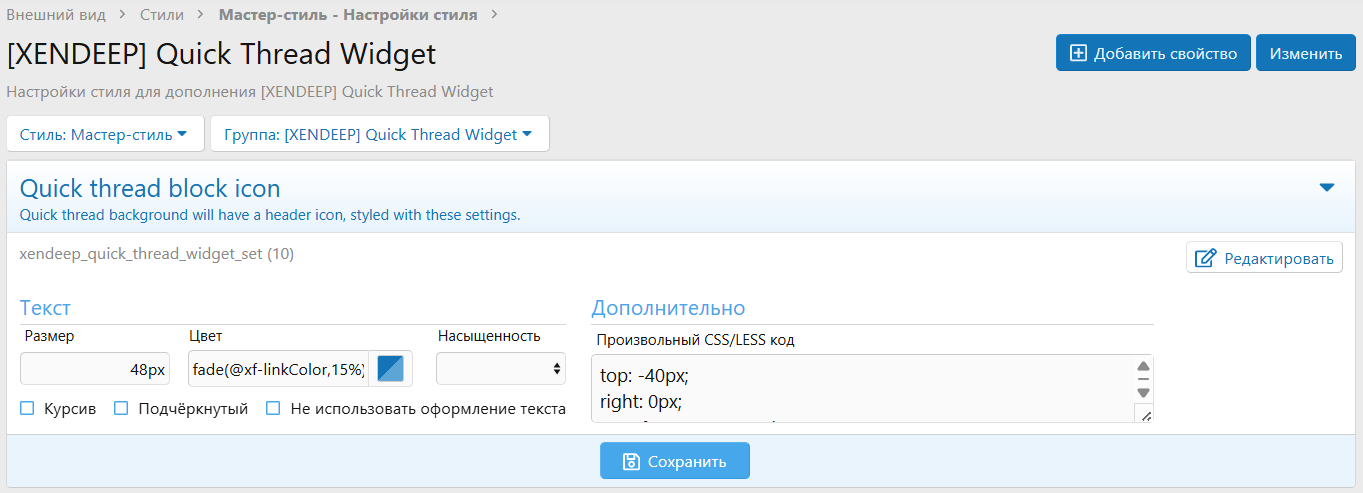The width and height of the screenshot is (1363, 493).
Task: Click the plus icon on Добавить свойство
Action: (x=1078, y=53)
